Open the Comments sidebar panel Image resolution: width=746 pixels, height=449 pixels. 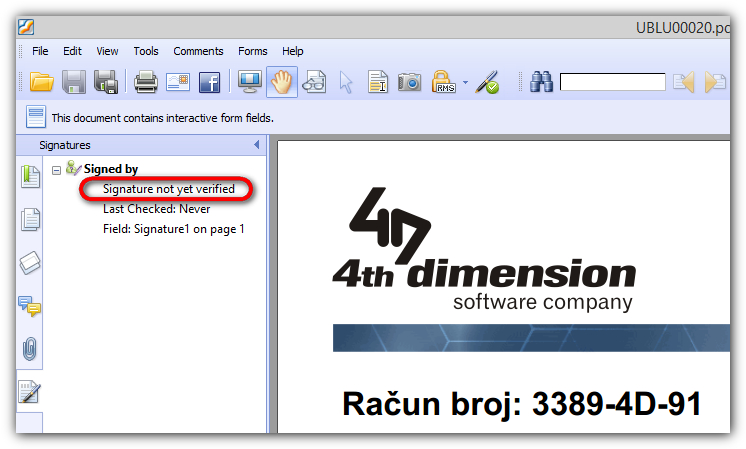pos(29,306)
